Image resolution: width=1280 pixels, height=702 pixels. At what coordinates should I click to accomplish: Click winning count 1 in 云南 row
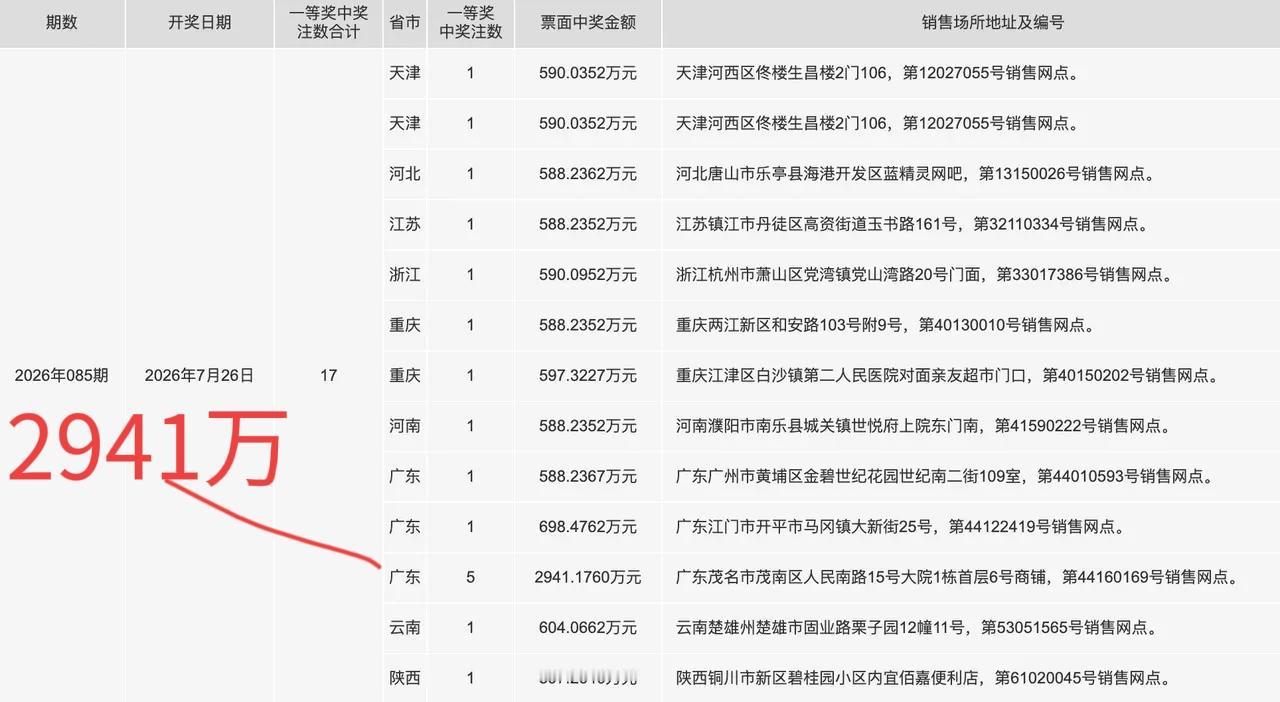pos(471,628)
